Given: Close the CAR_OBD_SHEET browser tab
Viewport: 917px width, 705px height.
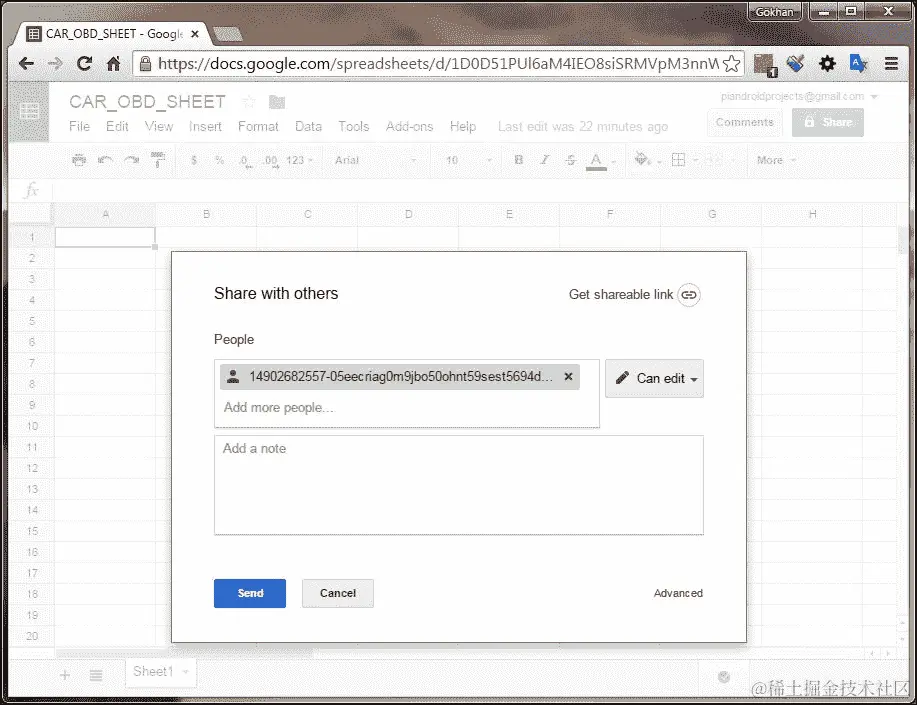Looking at the screenshot, I should pyautogui.click(x=195, y=34).
